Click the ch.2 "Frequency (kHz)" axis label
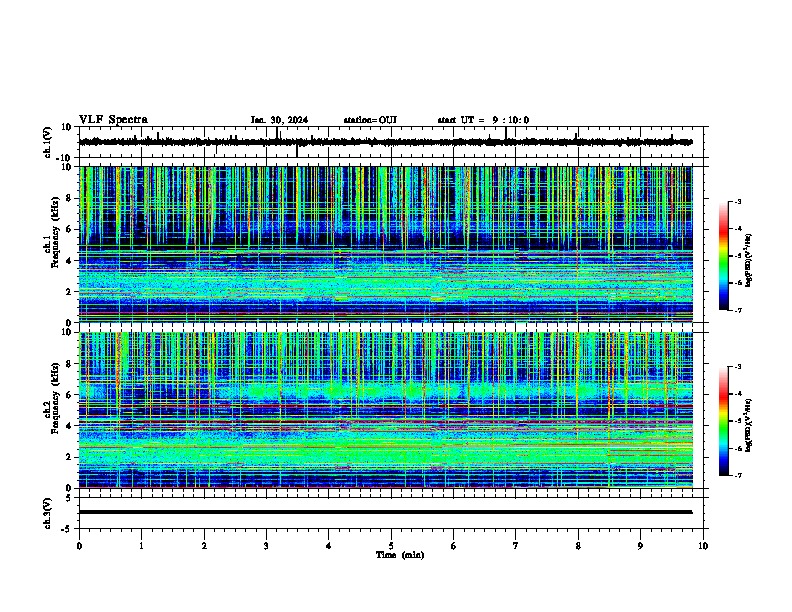Image resolution: width=792 pixels, height=612 pixels. [55, 398]
